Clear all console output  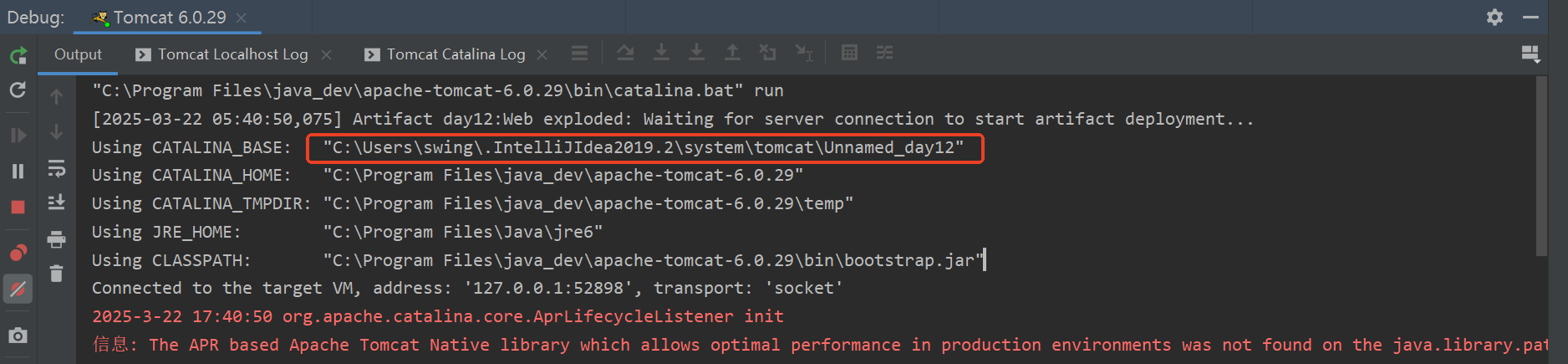(56, 274)
